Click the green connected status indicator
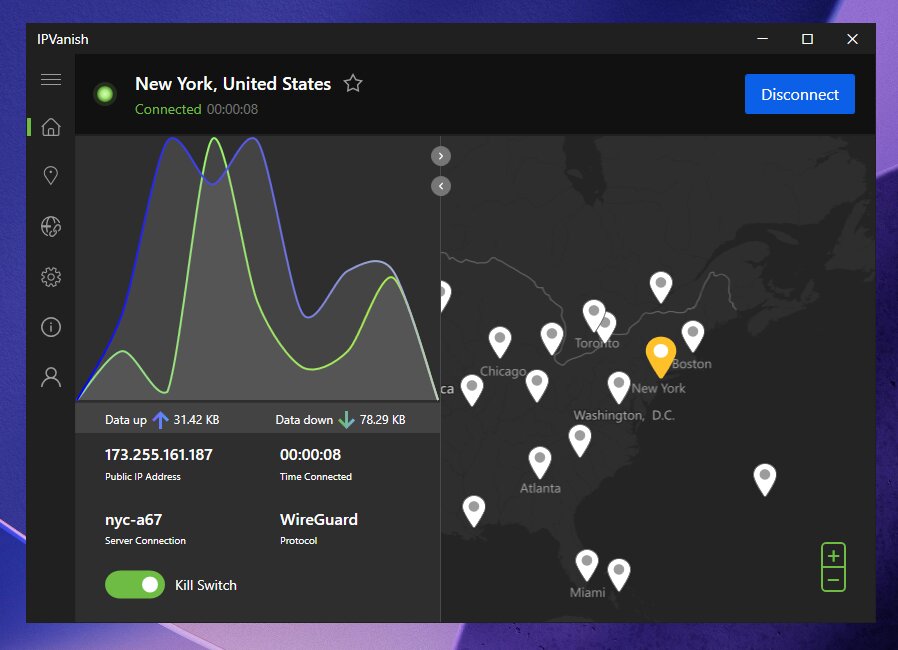This screenshot has width=898, height=650. tap(105, 94)
